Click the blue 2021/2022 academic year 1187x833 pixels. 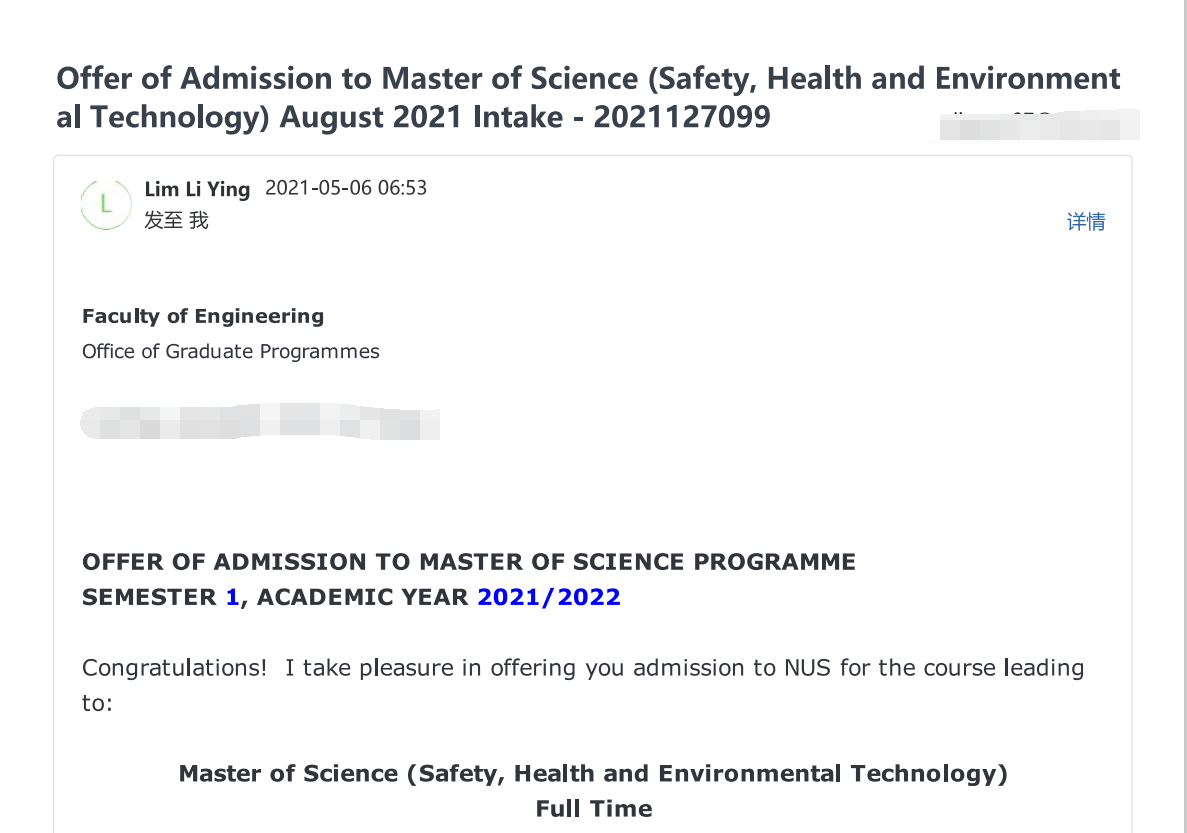click(x=549, y=597)
